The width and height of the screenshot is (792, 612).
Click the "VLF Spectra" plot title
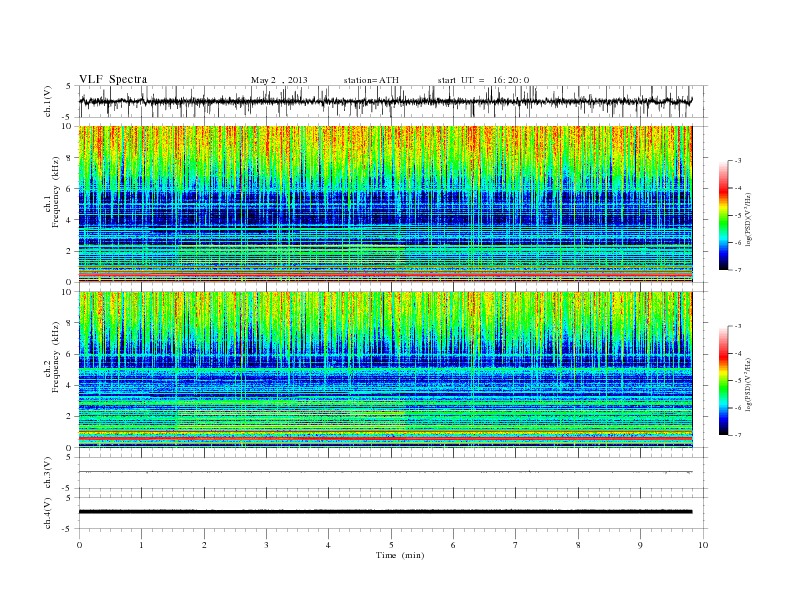point(113,79)
